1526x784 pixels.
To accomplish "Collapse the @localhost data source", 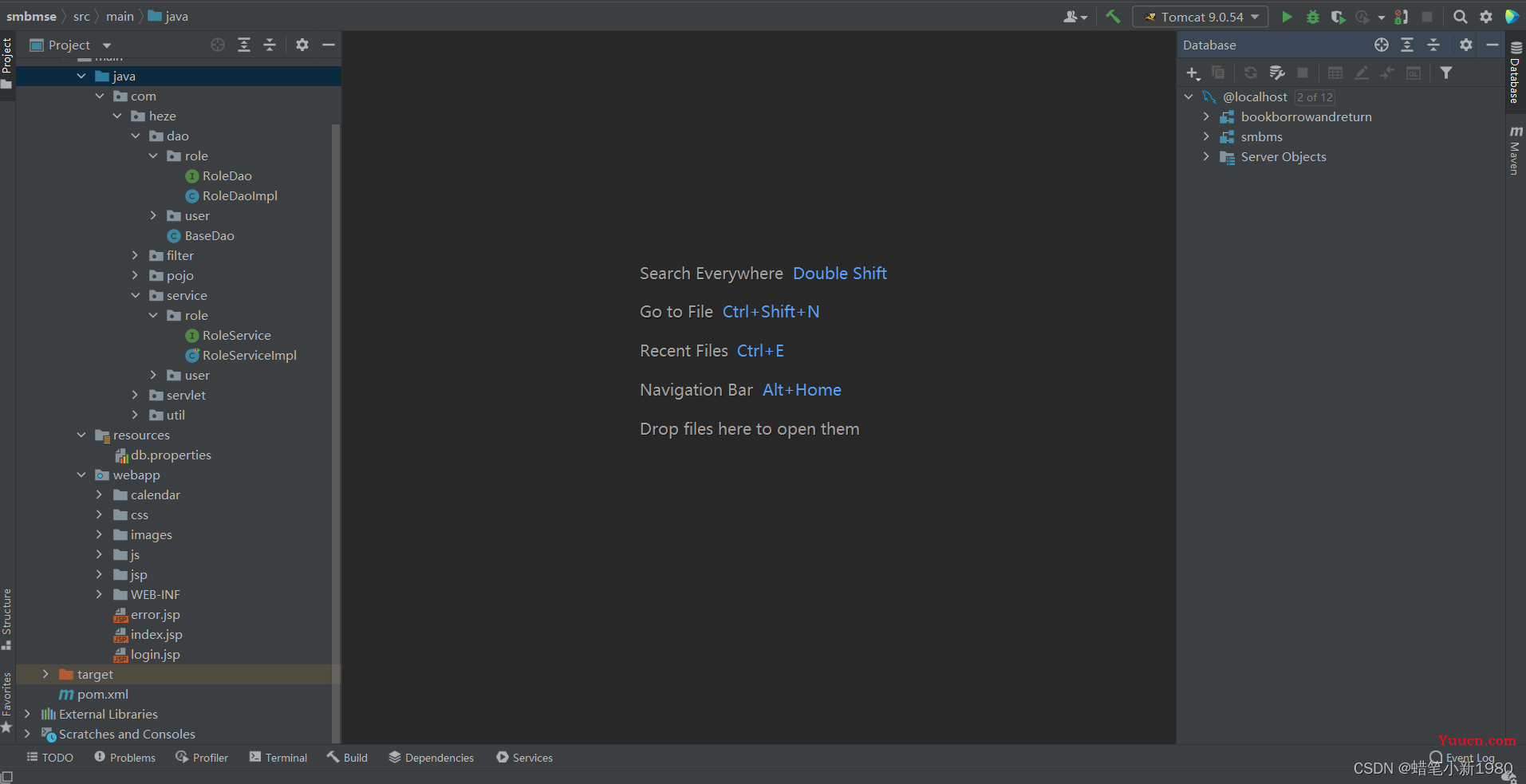I will pos(1189,97).
